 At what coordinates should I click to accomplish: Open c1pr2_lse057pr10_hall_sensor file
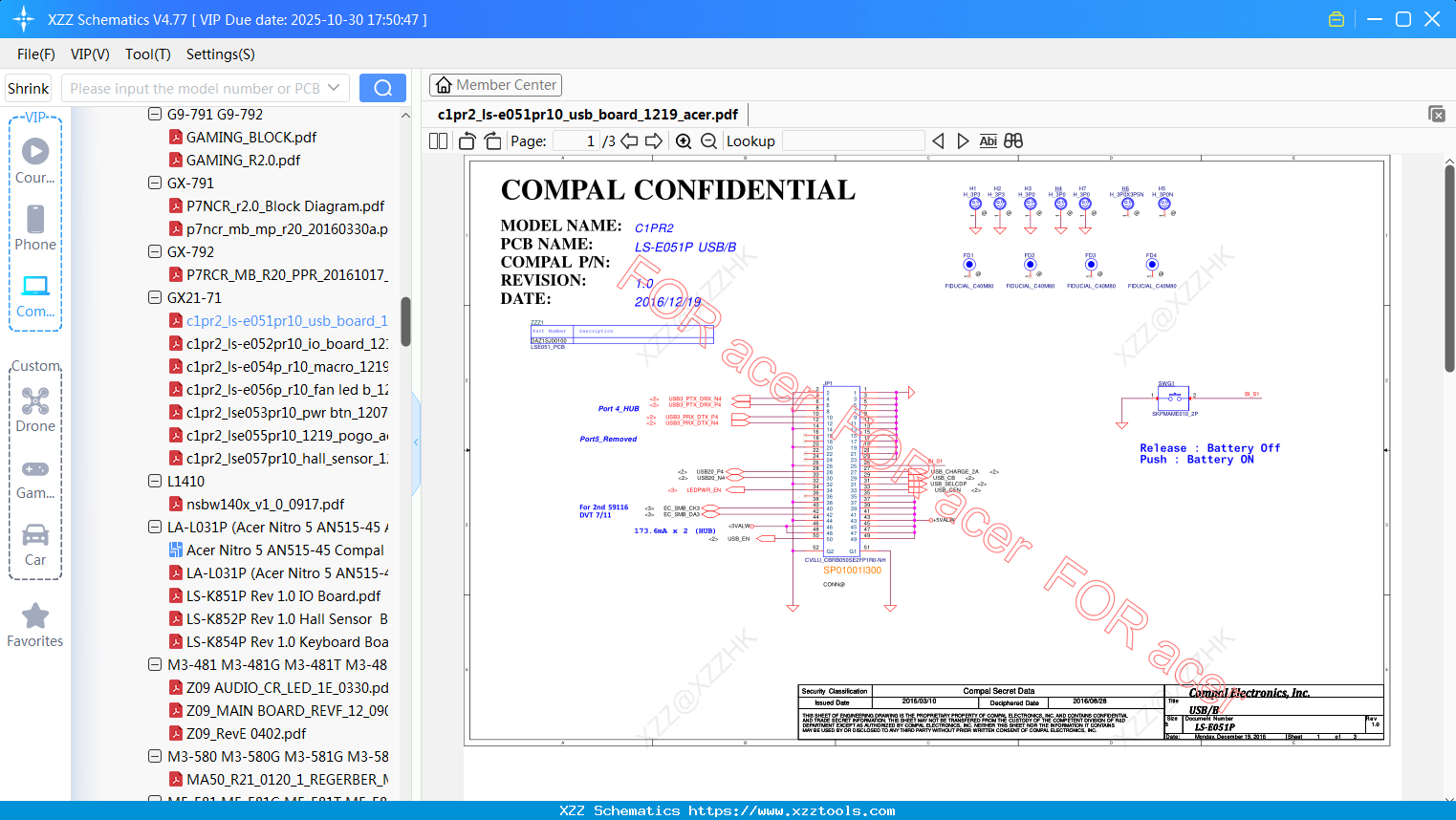click(x=287, y=458)
